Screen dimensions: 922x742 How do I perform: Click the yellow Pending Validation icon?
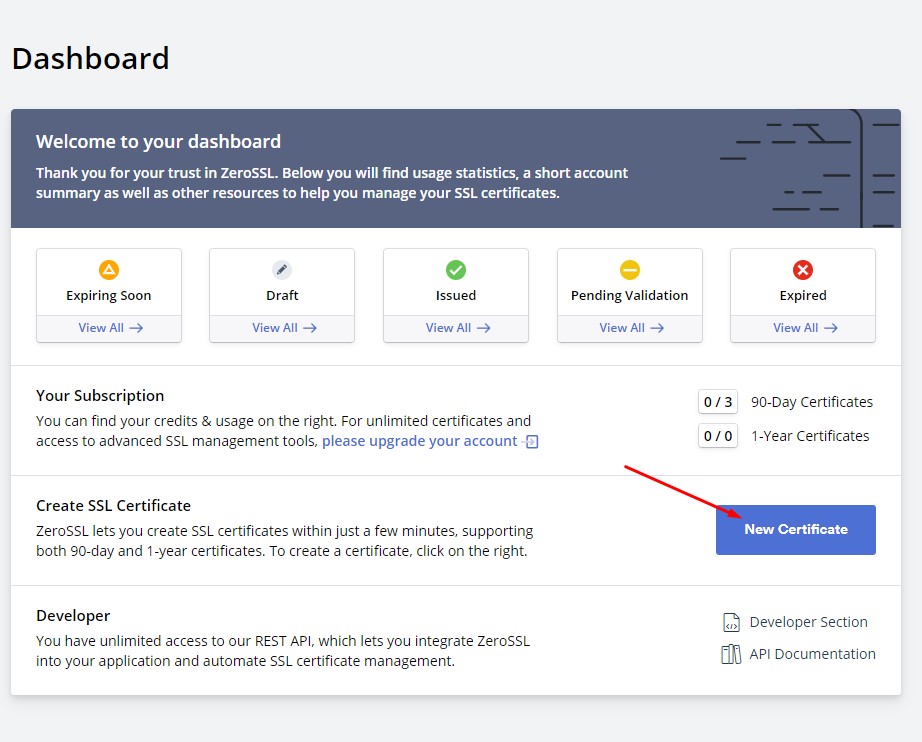pyautogui.click(x=630, y=270)
